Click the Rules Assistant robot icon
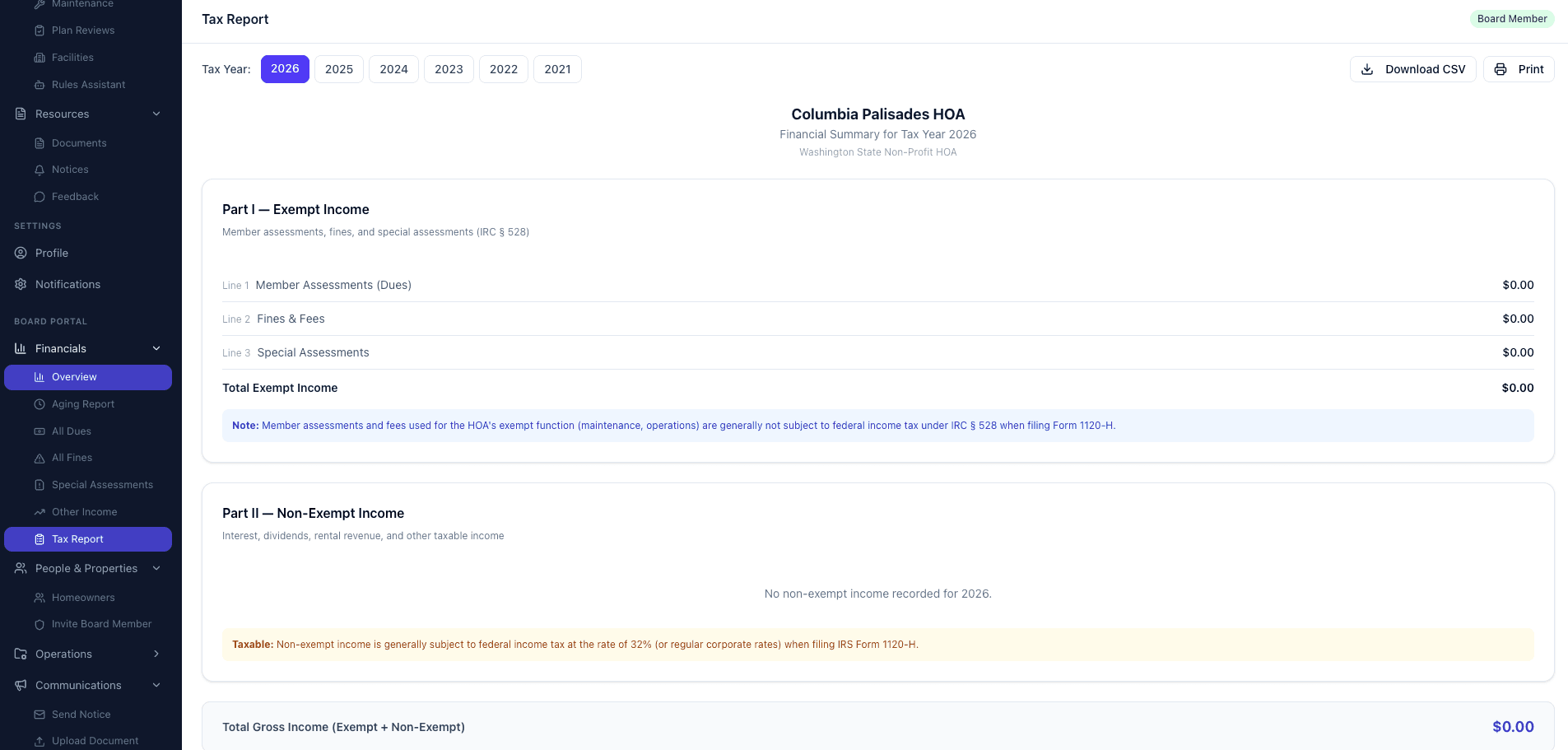The width and height of the screenshot is (1568, 750). coord(40,85)
